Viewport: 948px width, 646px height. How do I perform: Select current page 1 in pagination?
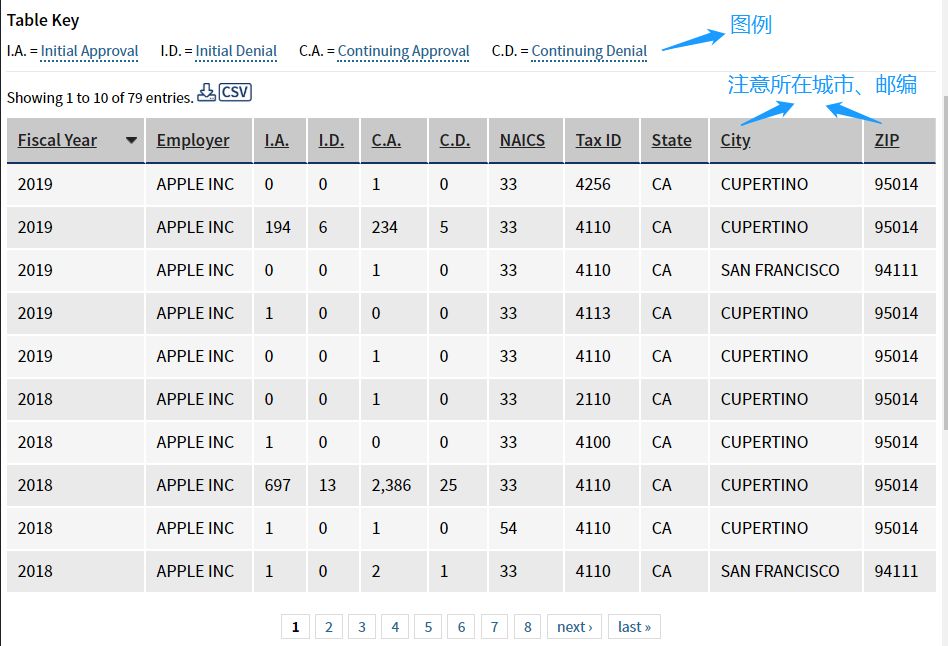pos(296,627)
